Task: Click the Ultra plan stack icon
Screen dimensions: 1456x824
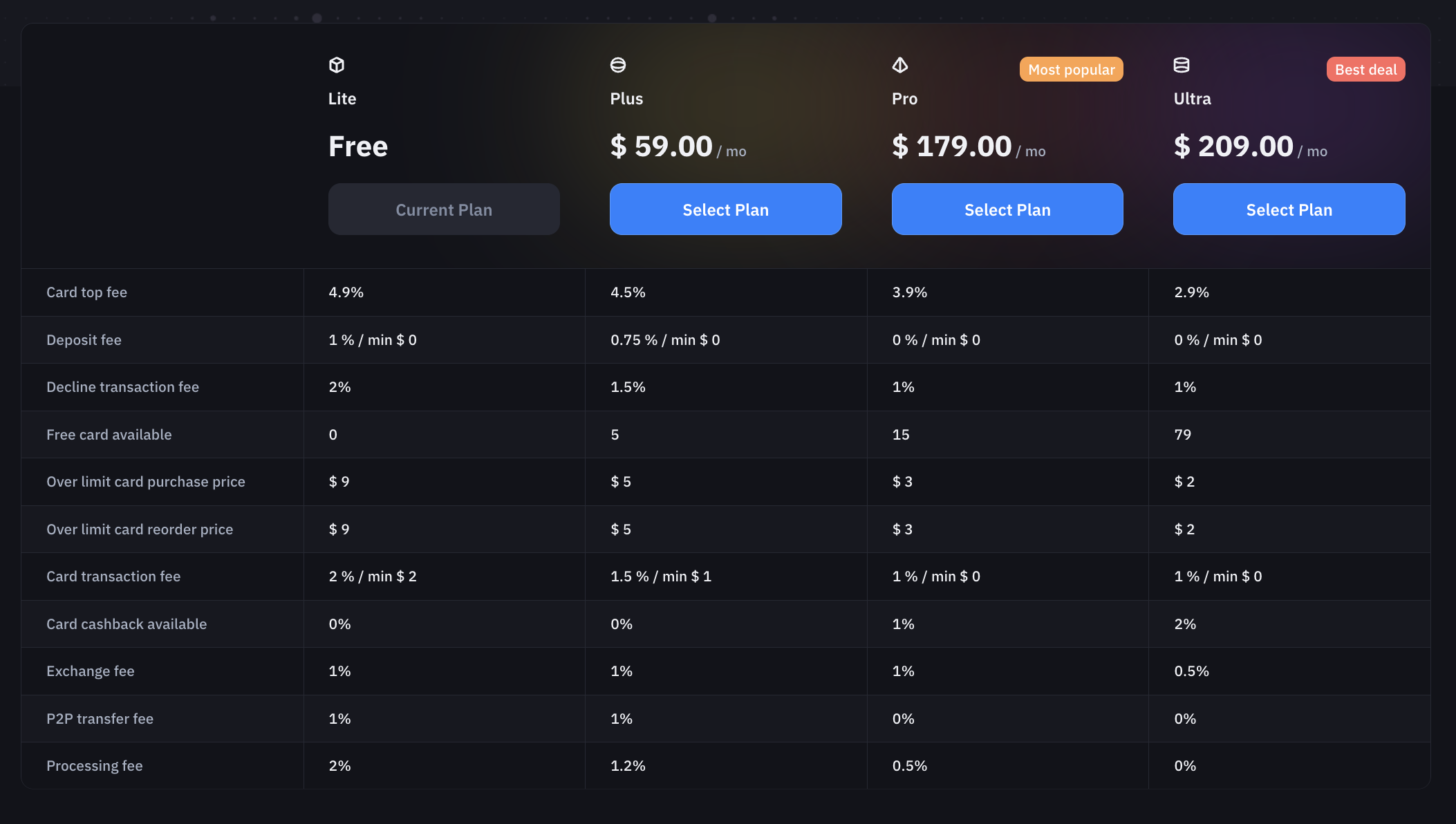Action: (1182, 65)
